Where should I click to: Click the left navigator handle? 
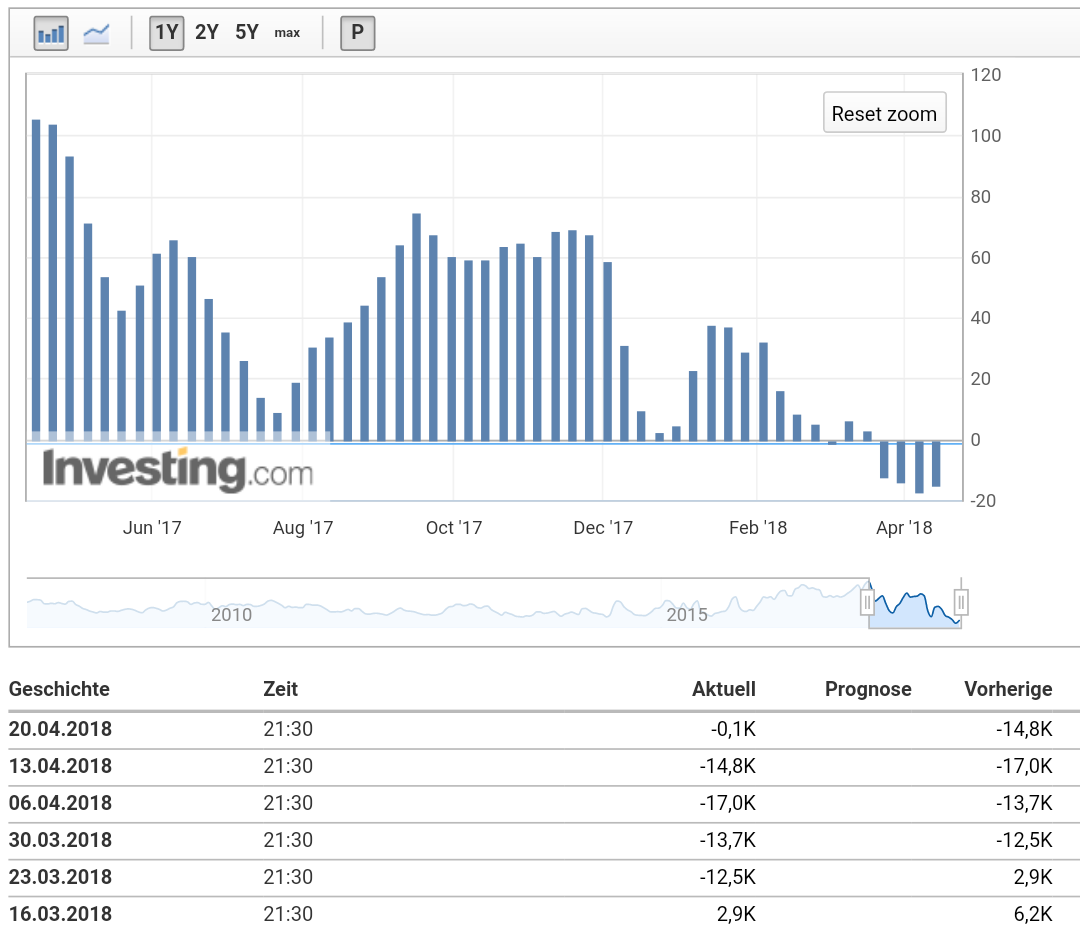pos(868,602)
